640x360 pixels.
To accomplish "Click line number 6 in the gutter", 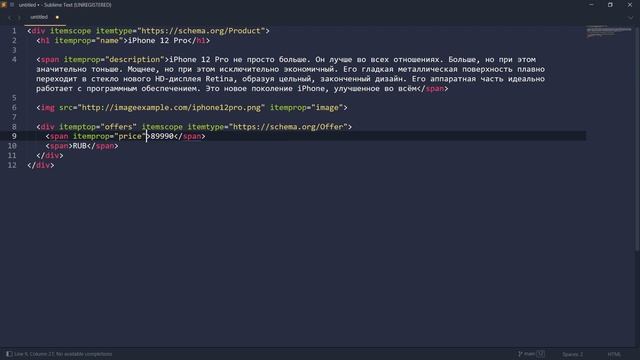I will pyautogui.click(x=14, y=108).
